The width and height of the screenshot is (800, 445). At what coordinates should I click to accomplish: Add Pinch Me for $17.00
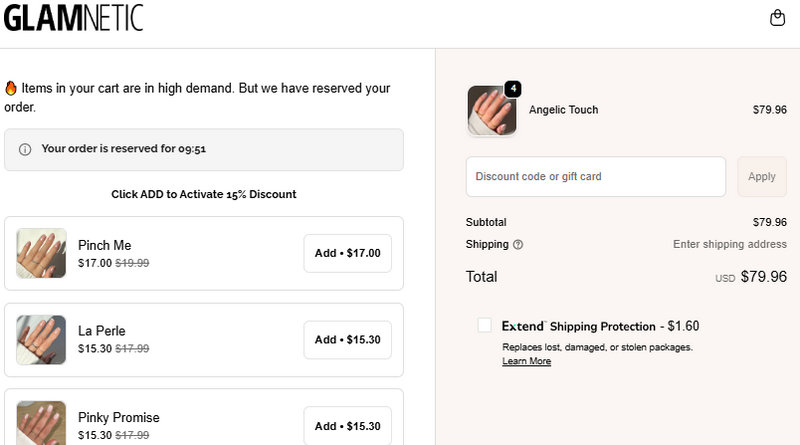pyautogui.click(x=347, y=253)
